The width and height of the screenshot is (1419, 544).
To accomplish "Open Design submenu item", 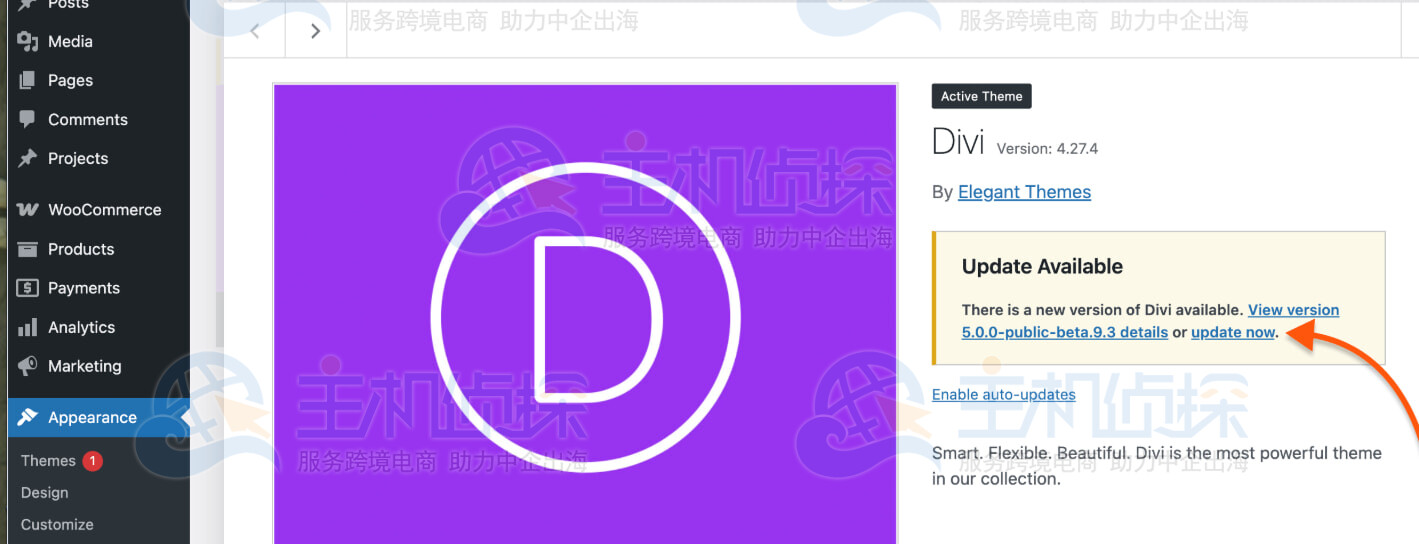I will pyautogui.click(x=45, y=493).
